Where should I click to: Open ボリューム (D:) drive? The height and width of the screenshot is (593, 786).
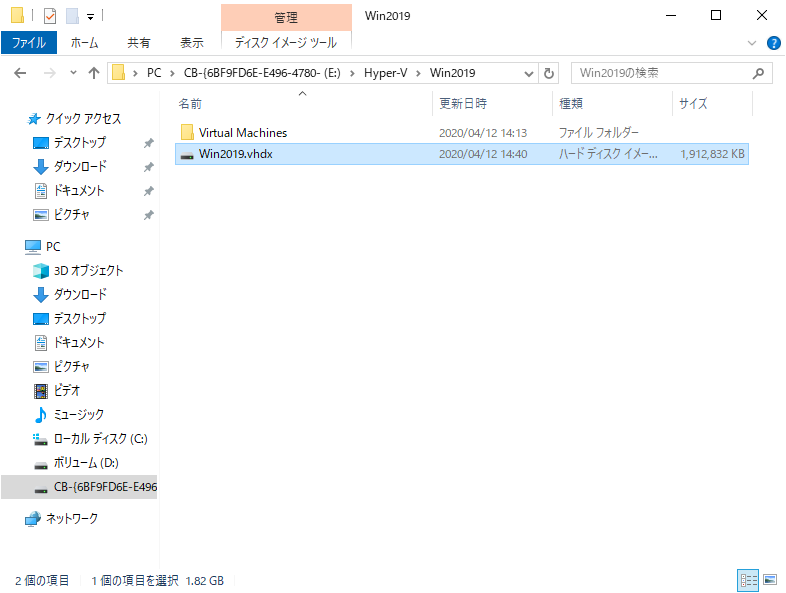click(x=86, y=463)
